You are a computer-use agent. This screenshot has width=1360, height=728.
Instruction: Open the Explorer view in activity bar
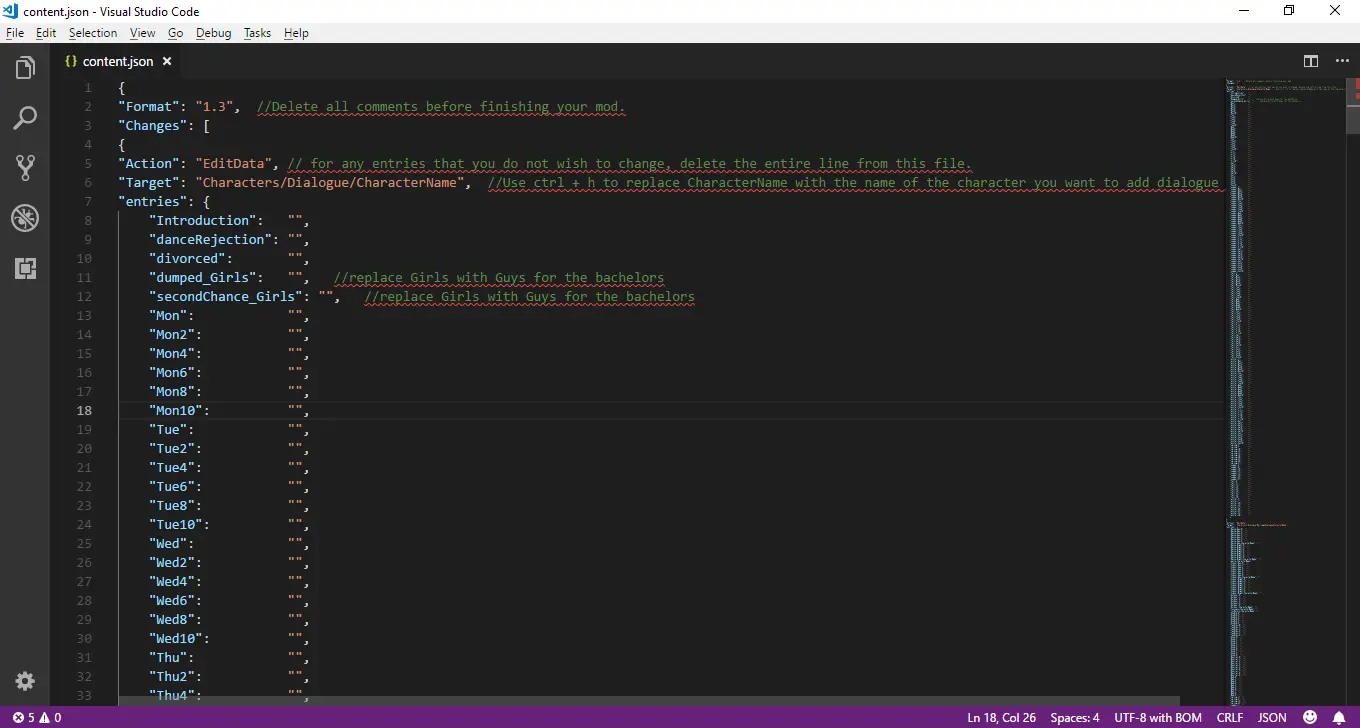(25, 68)
